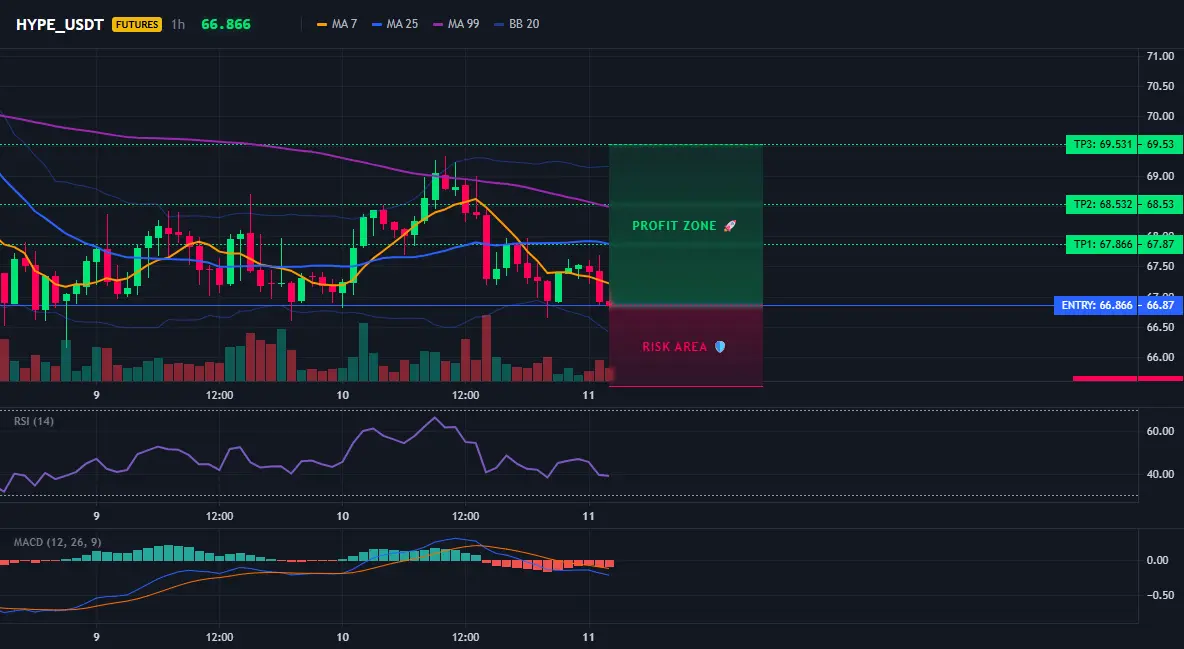Screen dimensions: 1184x649
Task: Toggle the MA 25 legend item
Action: tap(396, 24)
